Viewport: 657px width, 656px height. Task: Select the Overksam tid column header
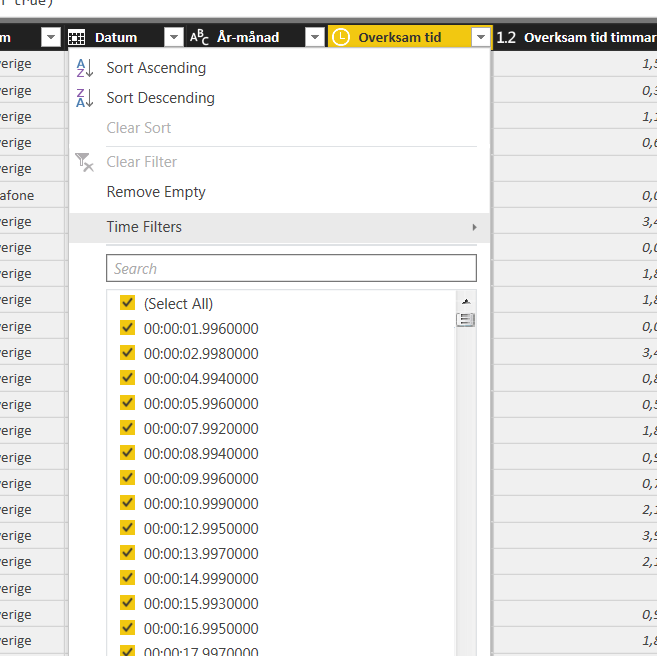(x=400, y=38)
